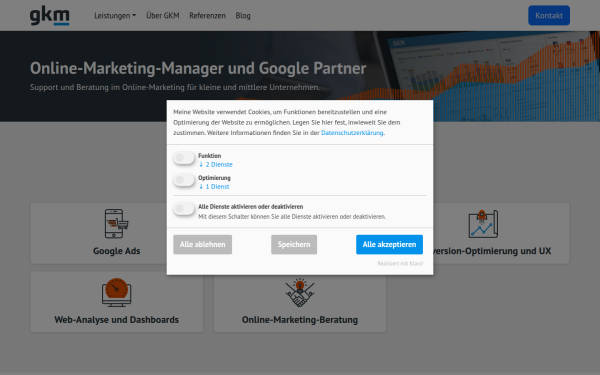Open the Blog menu item
This screenshot has height=375, width=600.
243,16
